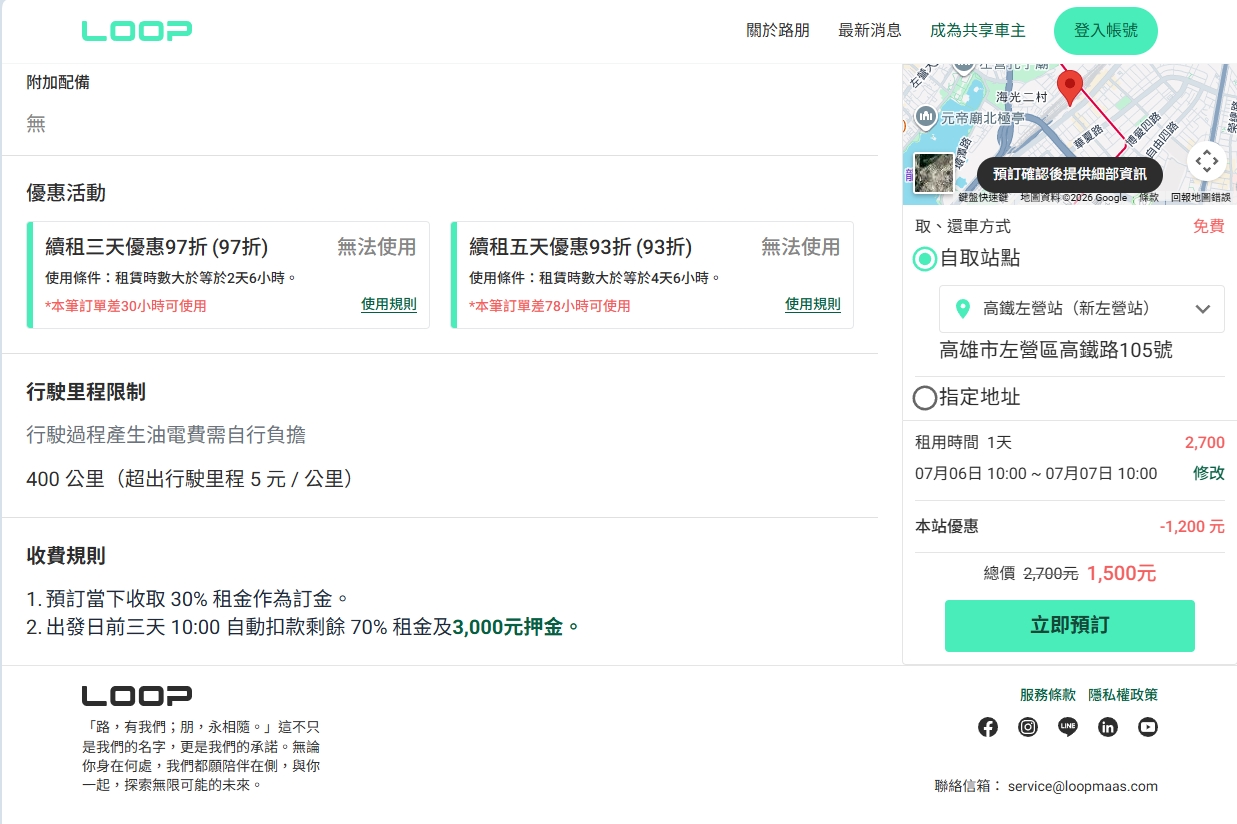Click the 07月06日 10:00 ~ 07月07日 10:00 period

[1036, 474]
